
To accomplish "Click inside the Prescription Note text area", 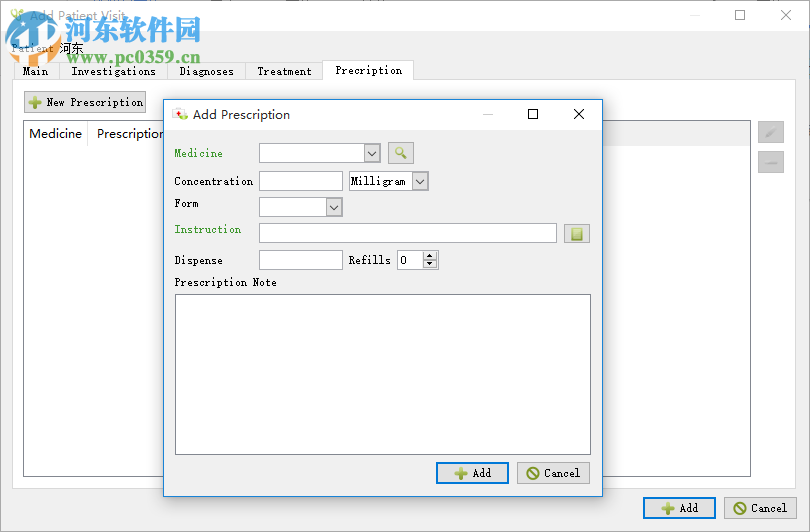I will (x=383, y=374).
